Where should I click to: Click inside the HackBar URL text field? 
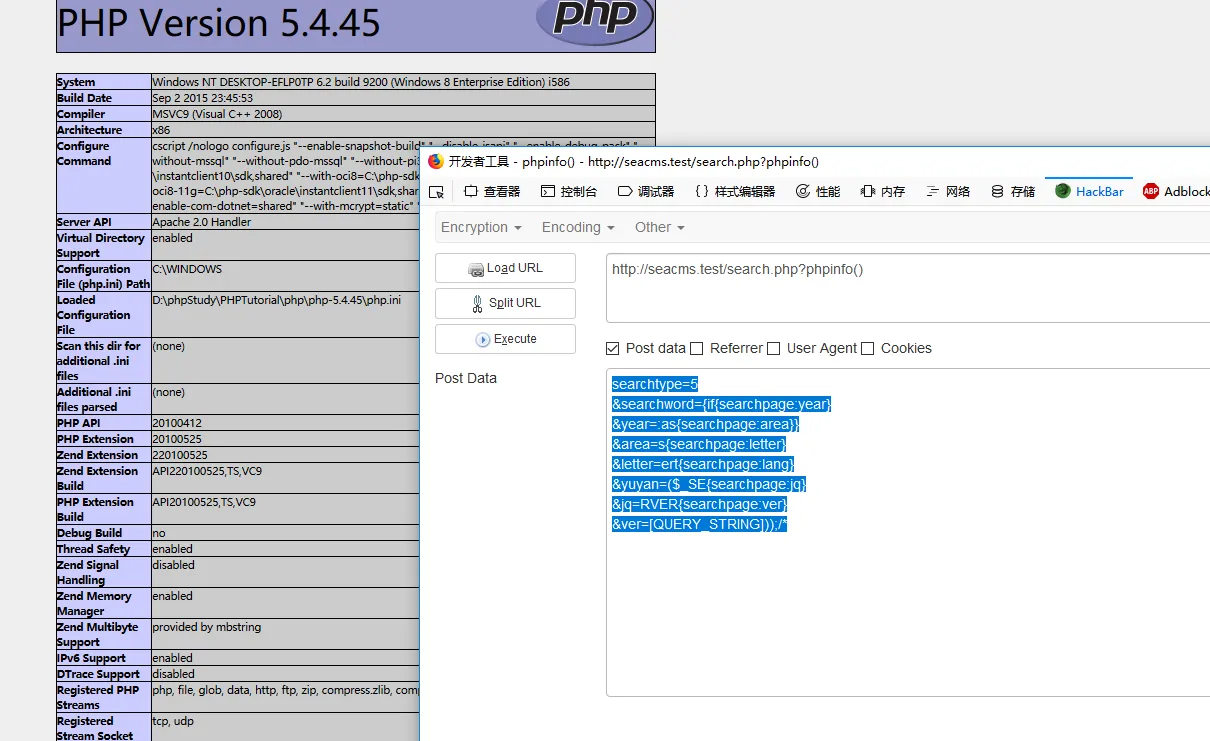point(900,288)
